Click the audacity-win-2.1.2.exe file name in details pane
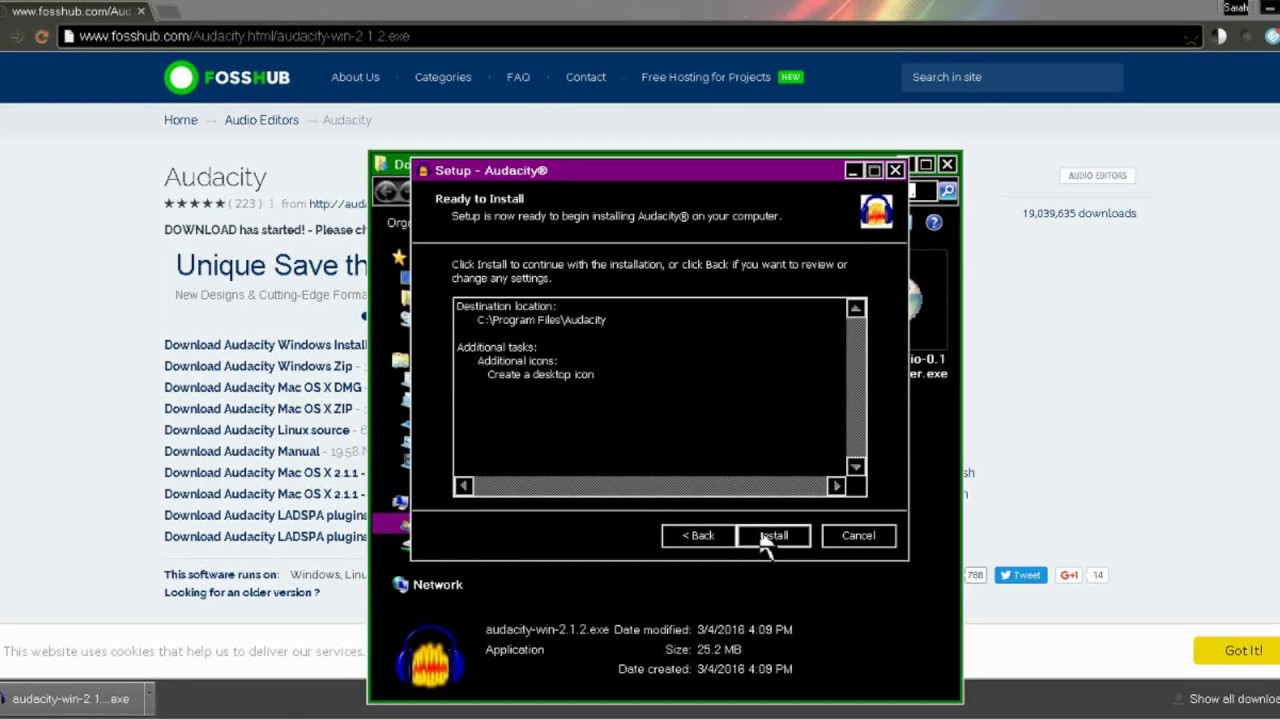The image size is (1280, 720). point(547,630)
